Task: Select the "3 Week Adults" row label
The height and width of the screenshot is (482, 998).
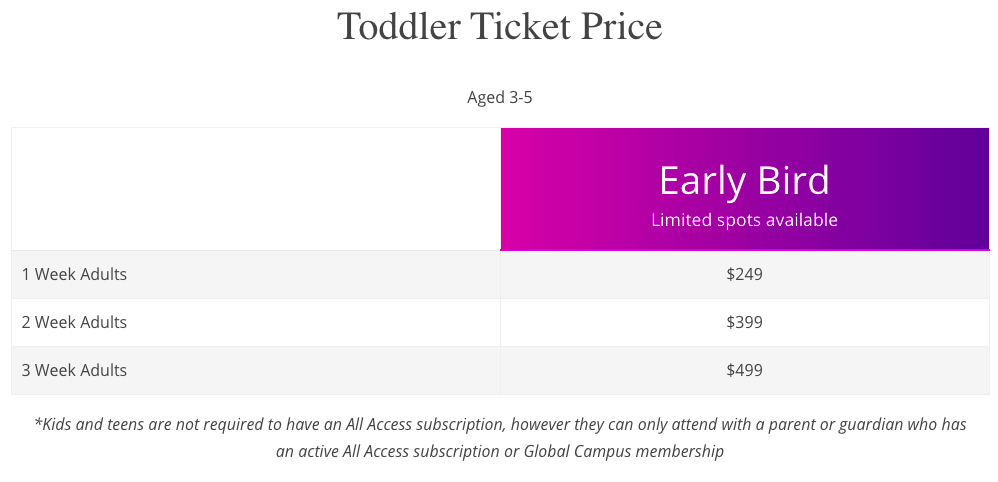Action: [x=74, y=370]
